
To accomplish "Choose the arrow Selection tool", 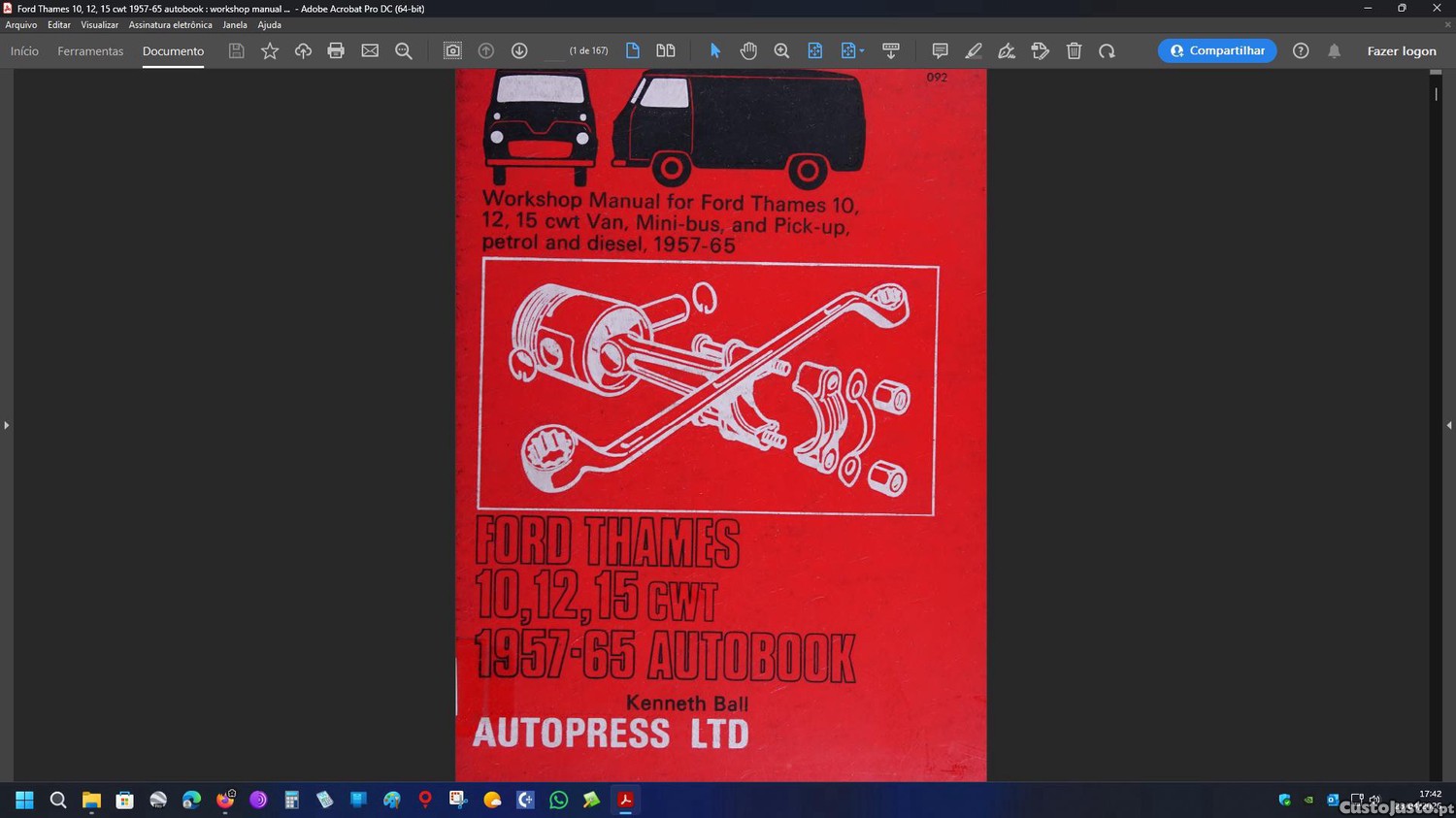I will pyautogui.click(x=715, y=51).
